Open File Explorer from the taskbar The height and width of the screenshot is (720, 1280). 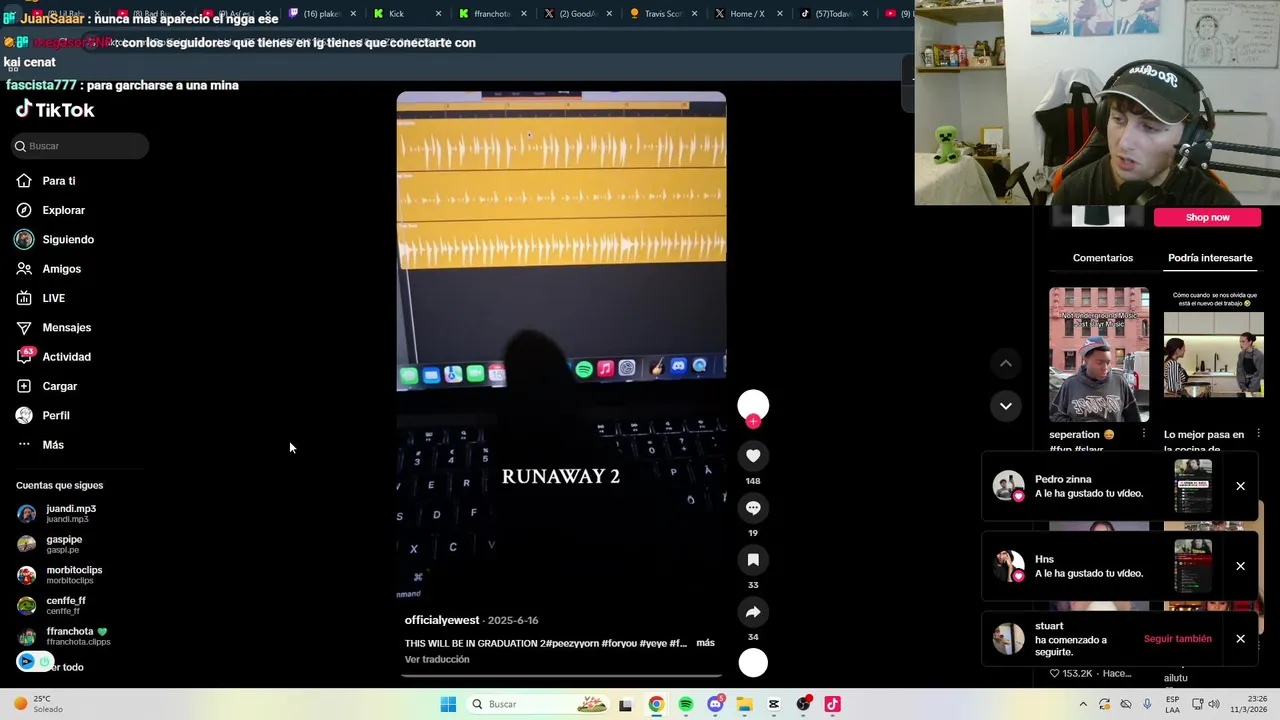pos(744,704)
